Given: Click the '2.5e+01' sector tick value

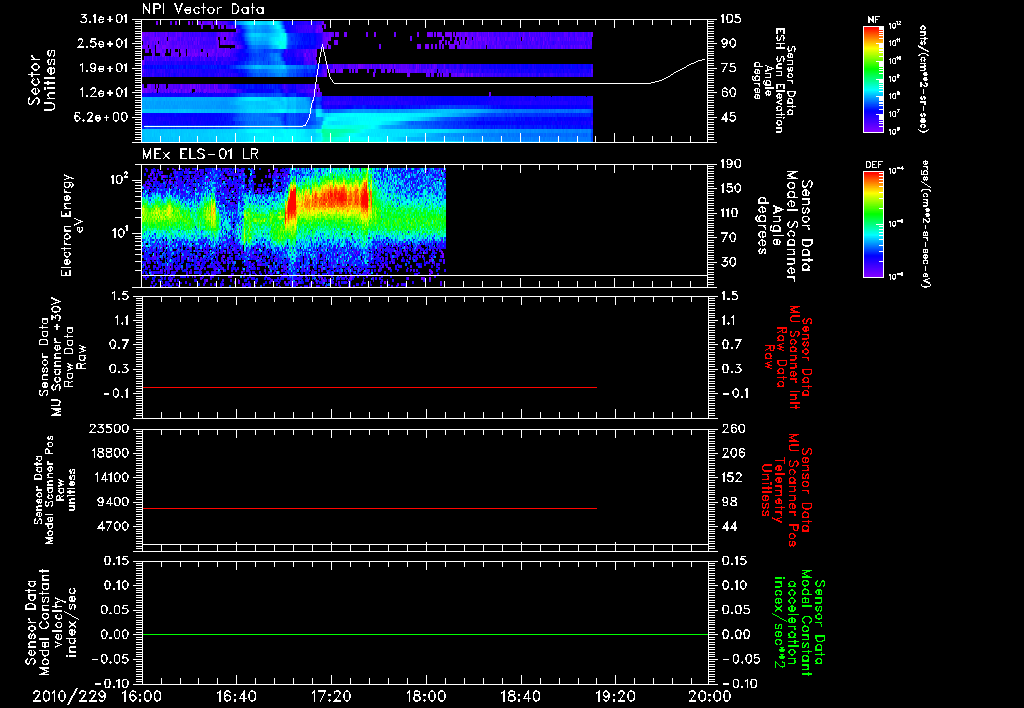Looking at the screenshot, I should click(104, 43).
